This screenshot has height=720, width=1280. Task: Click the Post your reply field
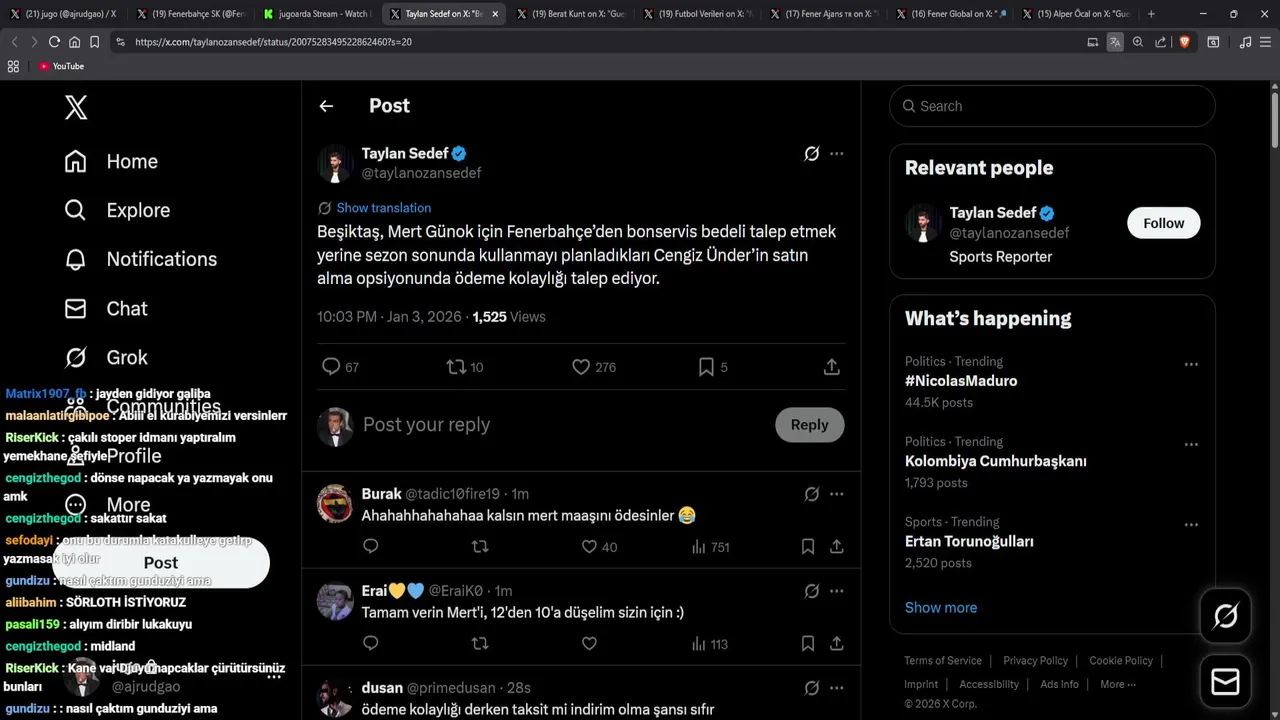560,425
